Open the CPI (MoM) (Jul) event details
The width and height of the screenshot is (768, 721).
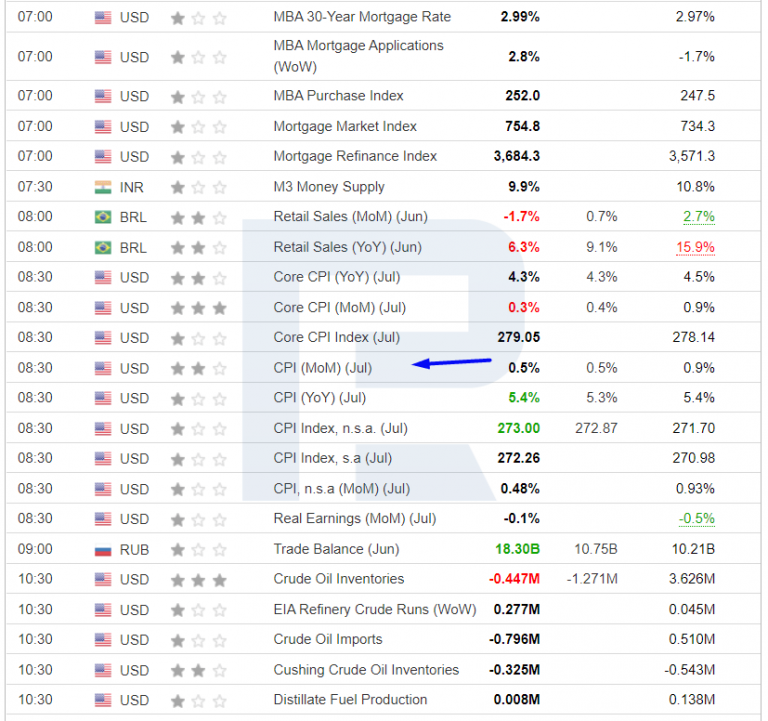click(x=322, y=368)
